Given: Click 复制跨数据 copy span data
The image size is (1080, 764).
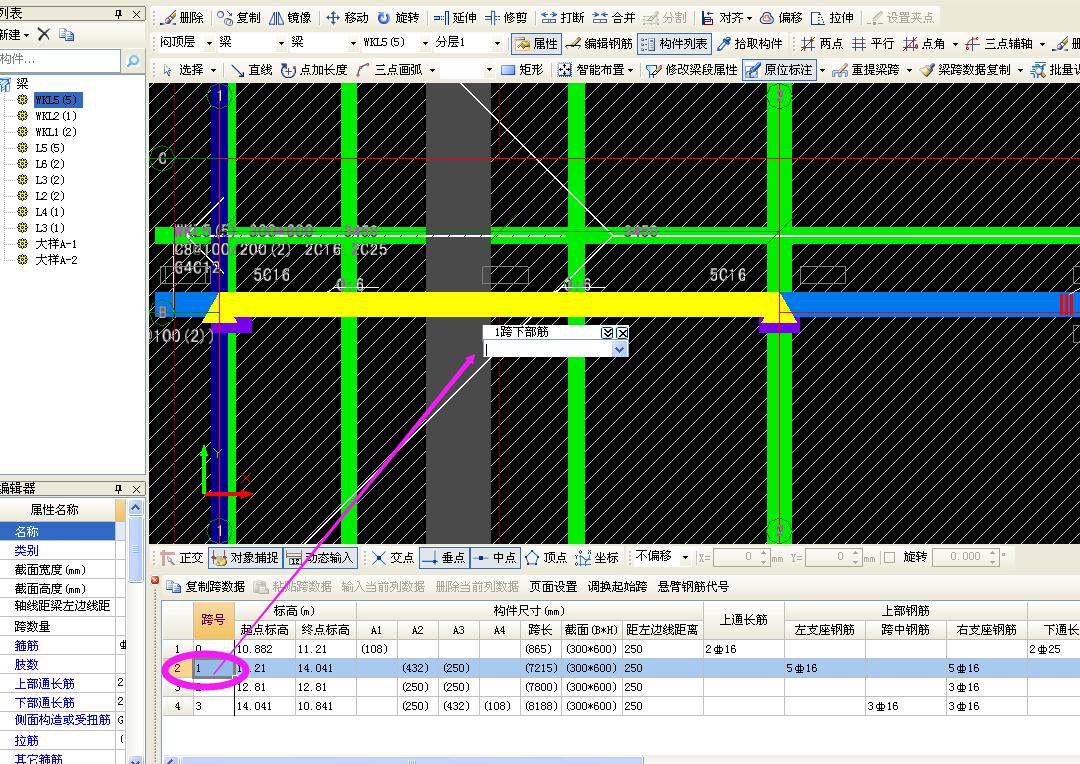Looking at the screenshot, I should point(206,587).
